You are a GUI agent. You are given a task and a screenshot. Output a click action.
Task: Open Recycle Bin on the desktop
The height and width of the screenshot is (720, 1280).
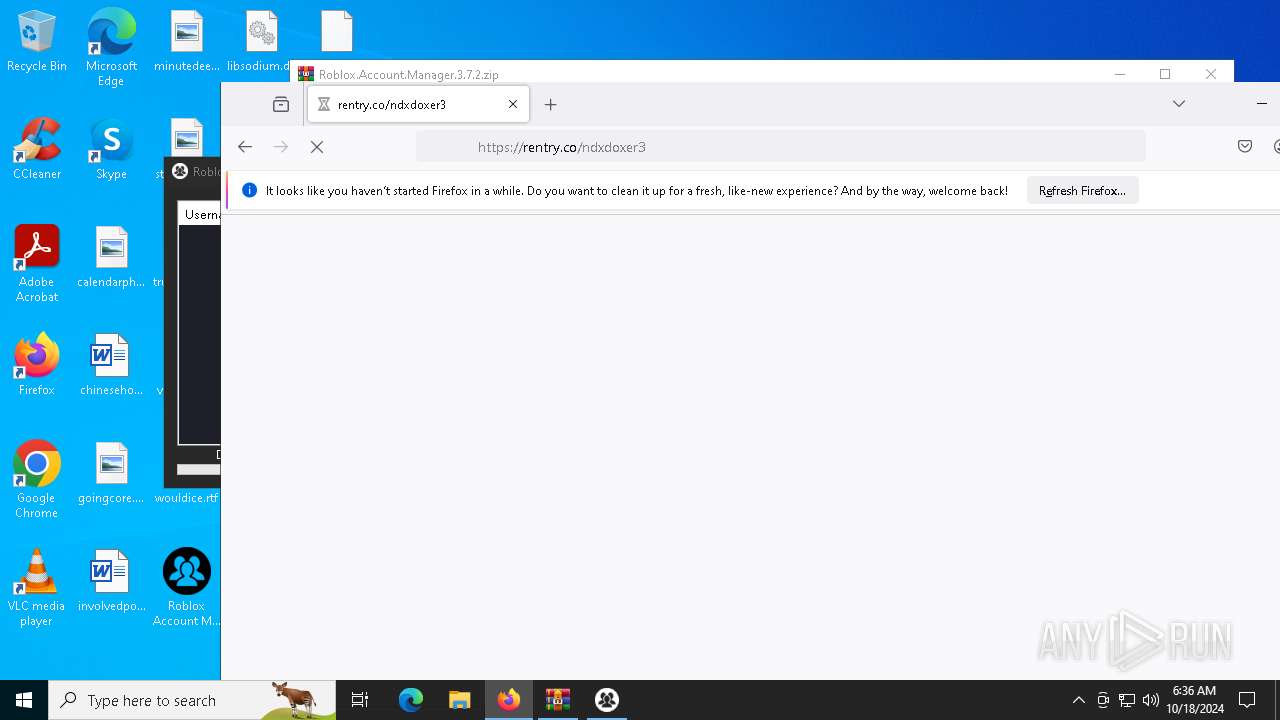click(x=37, y=42)
